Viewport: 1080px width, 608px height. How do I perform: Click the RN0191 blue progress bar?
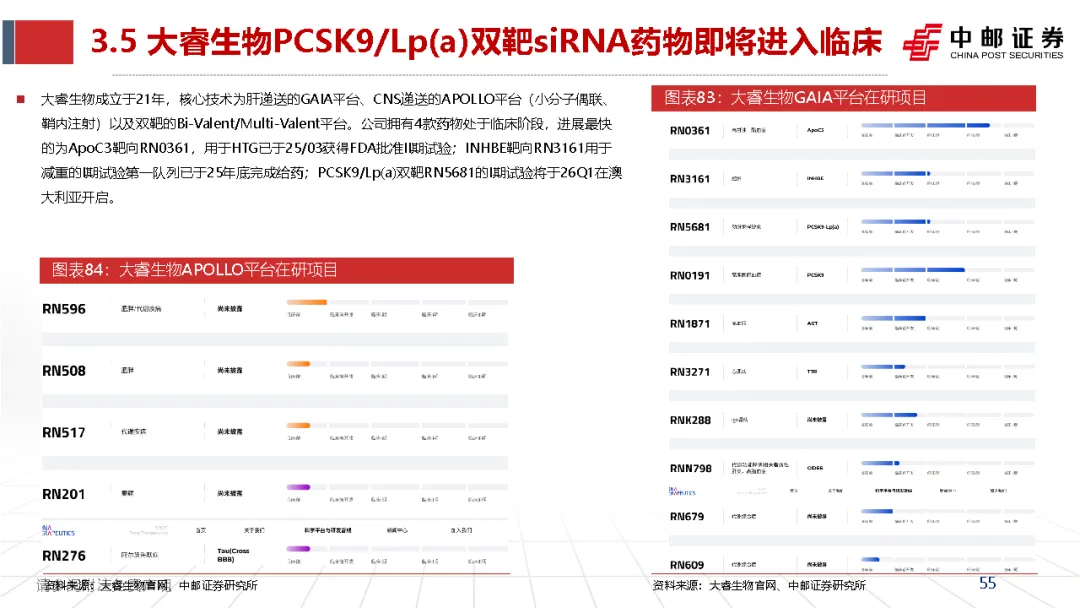click(913, 270)
